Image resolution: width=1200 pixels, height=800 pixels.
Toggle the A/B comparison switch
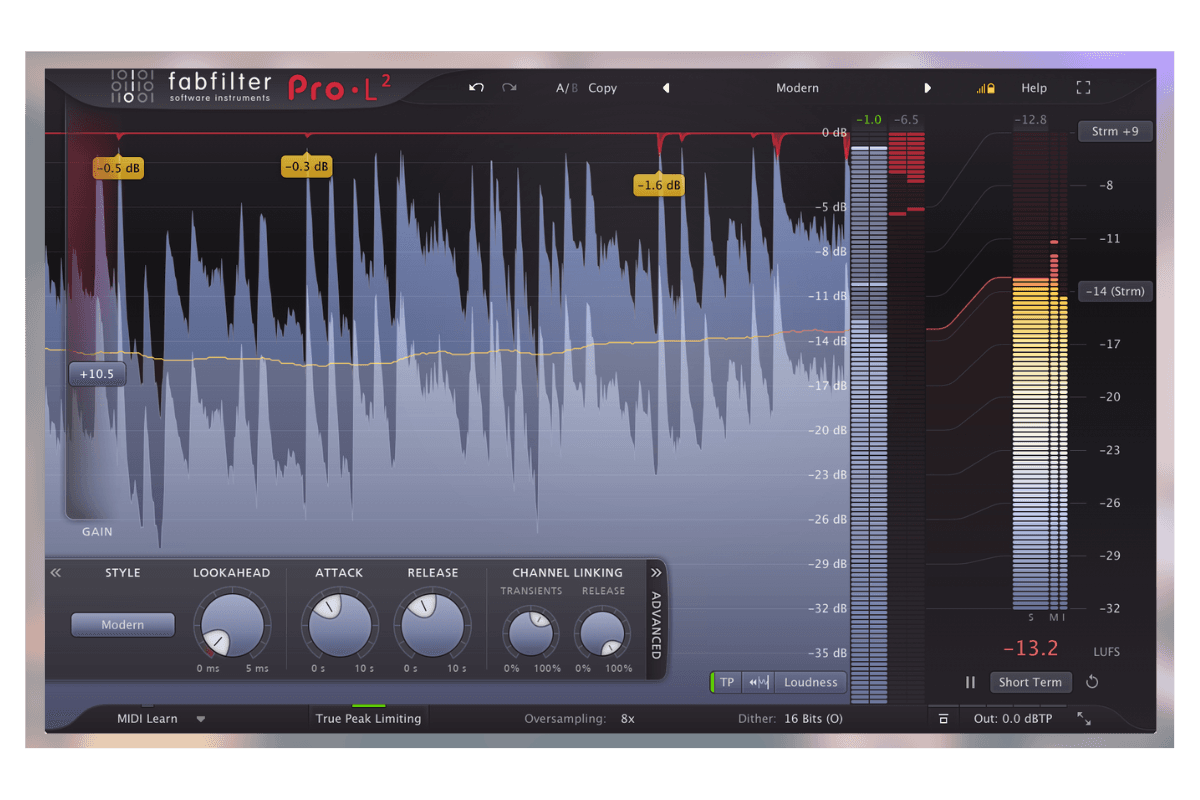567,88
